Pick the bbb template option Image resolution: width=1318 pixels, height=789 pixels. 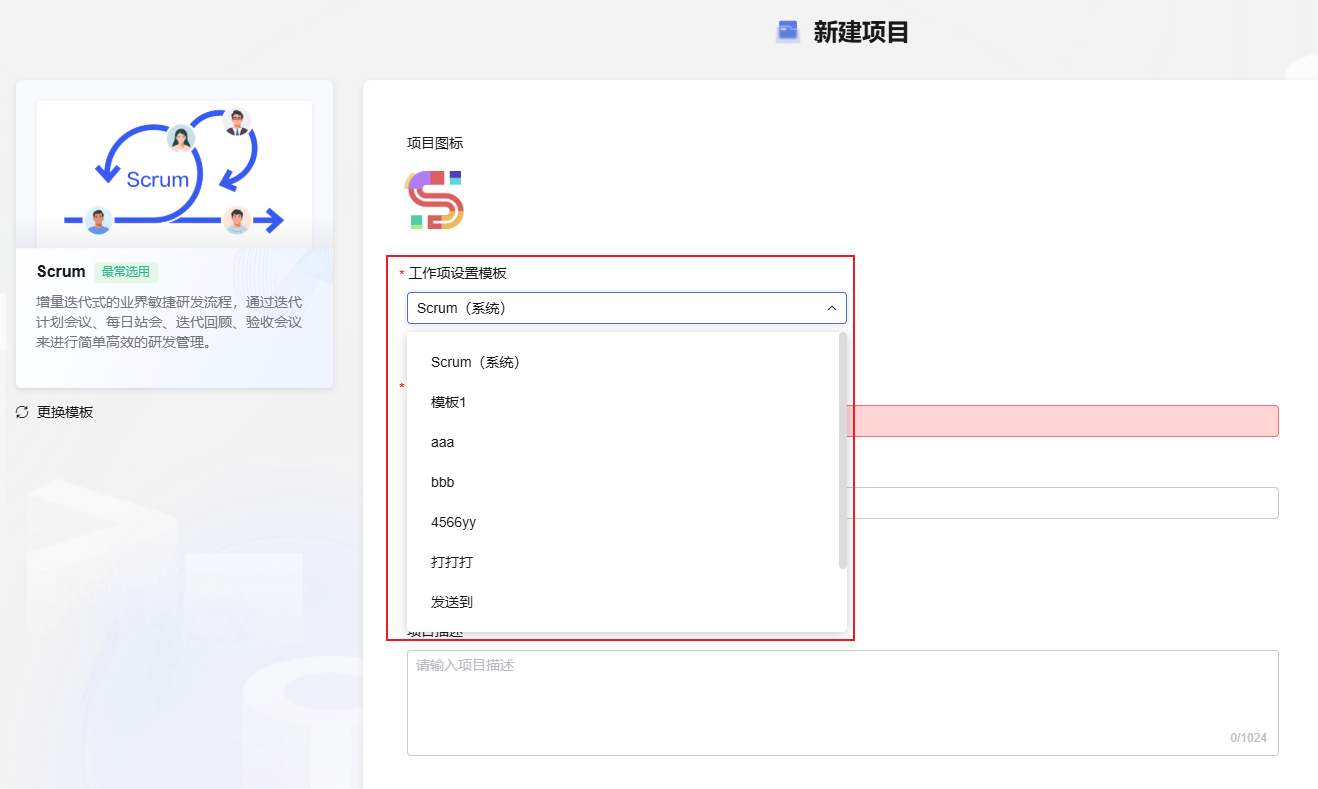tap(443, 482)
